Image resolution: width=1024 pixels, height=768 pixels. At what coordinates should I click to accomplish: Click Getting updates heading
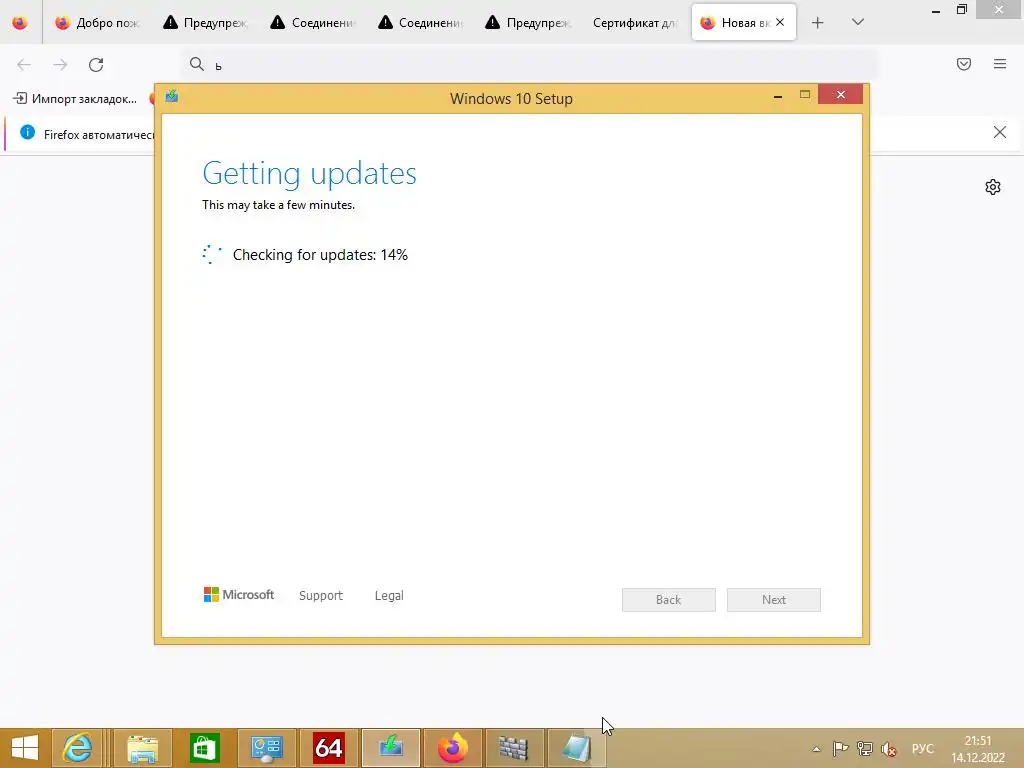coord(310,173)
